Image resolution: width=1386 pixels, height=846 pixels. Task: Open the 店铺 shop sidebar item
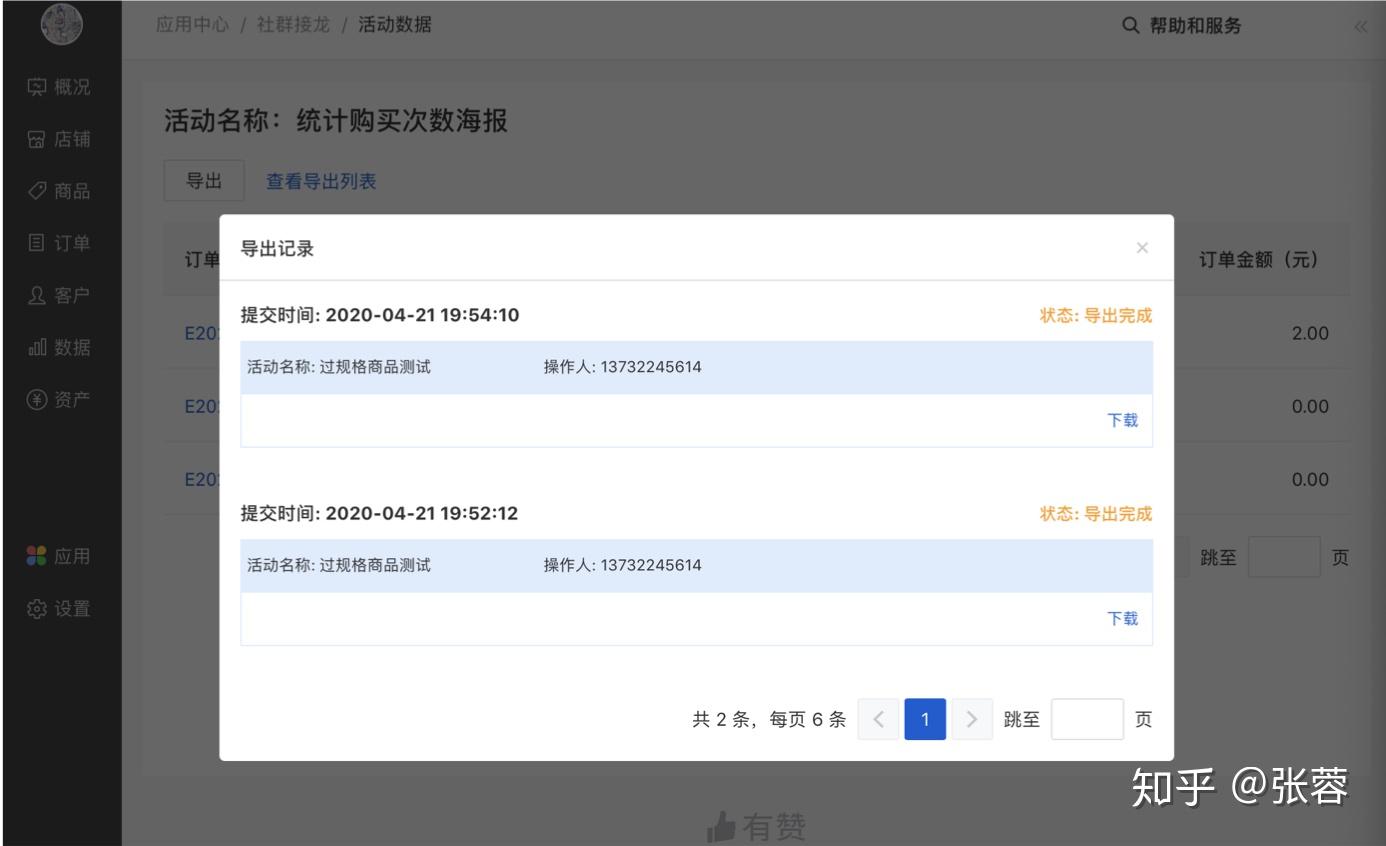click(x=60, y=139)
